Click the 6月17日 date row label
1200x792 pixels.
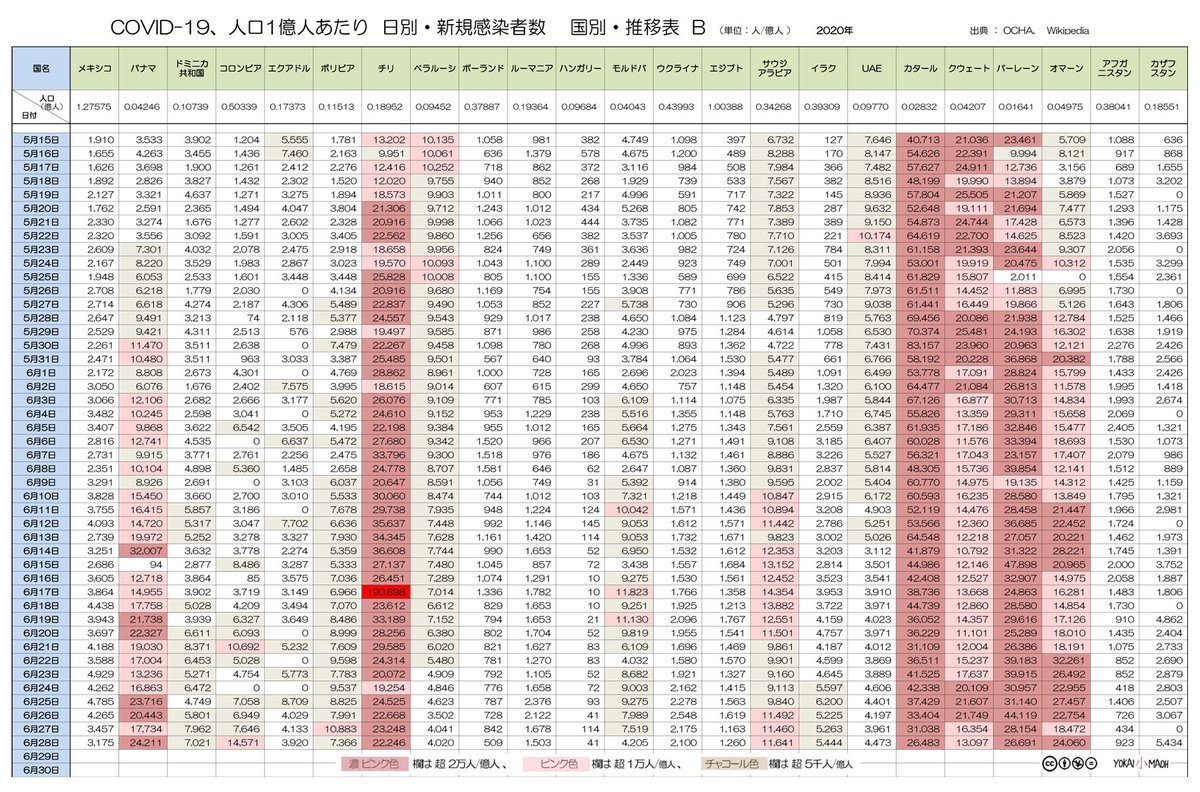click(x=43, y=592)
